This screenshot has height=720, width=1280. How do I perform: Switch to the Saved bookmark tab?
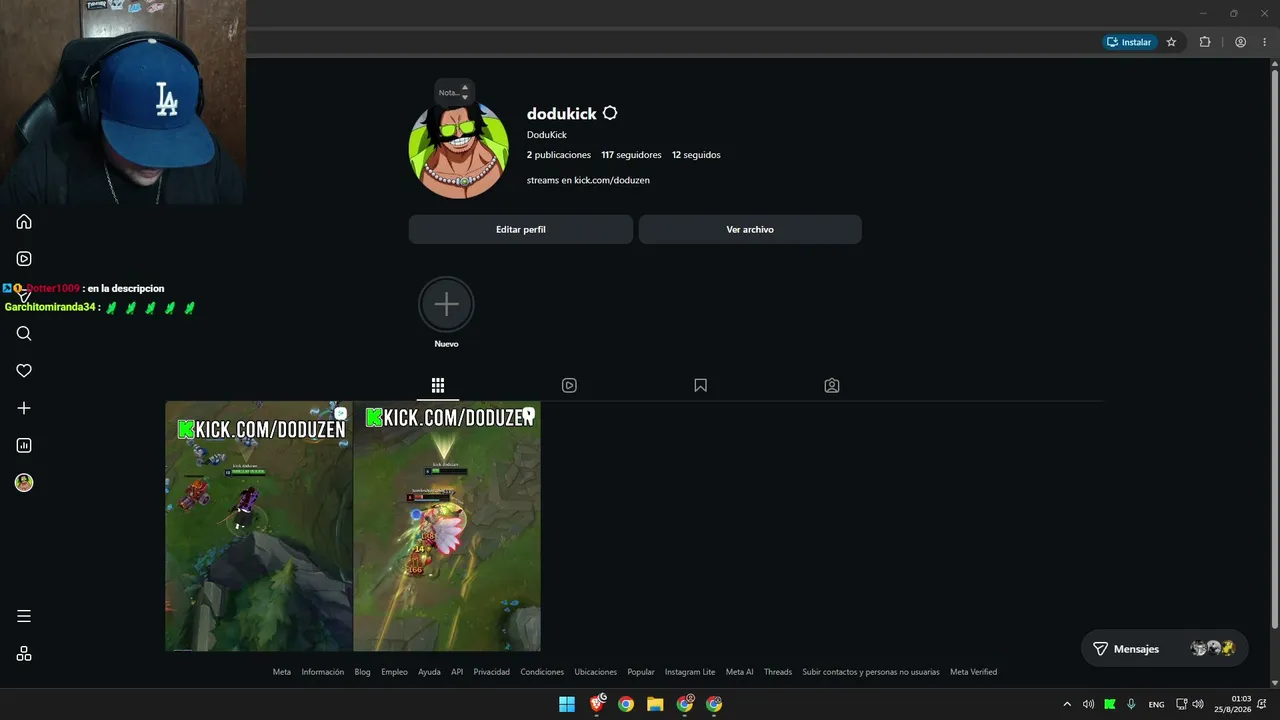(x=700, y=385)
